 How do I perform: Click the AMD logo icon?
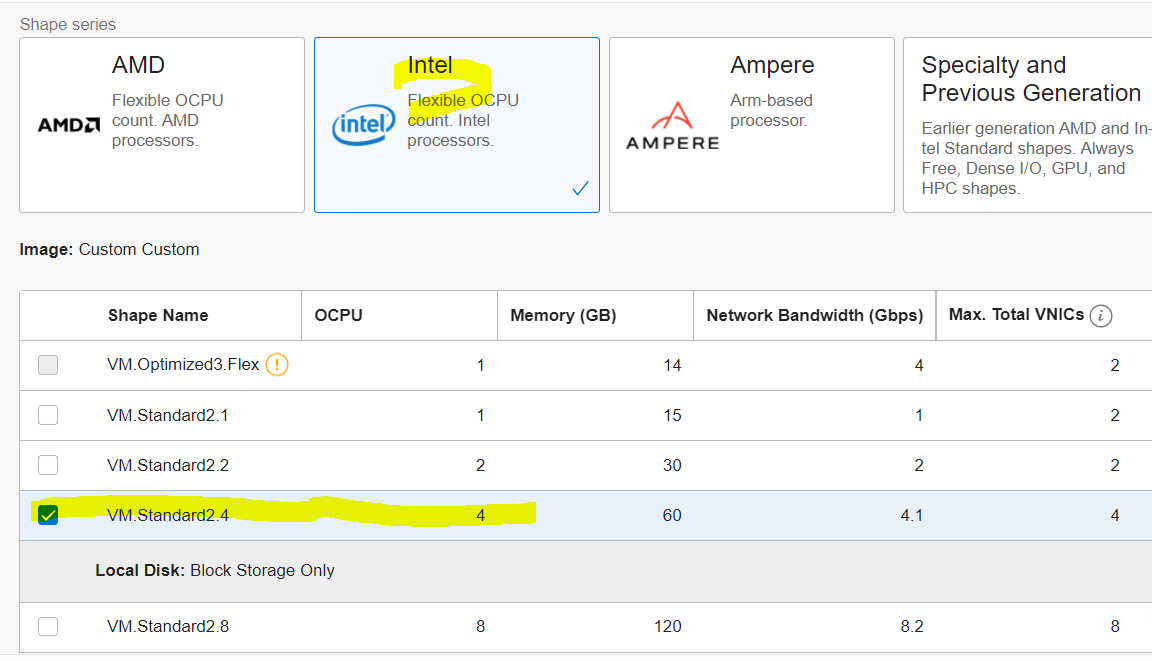click(x=69, y=125)
